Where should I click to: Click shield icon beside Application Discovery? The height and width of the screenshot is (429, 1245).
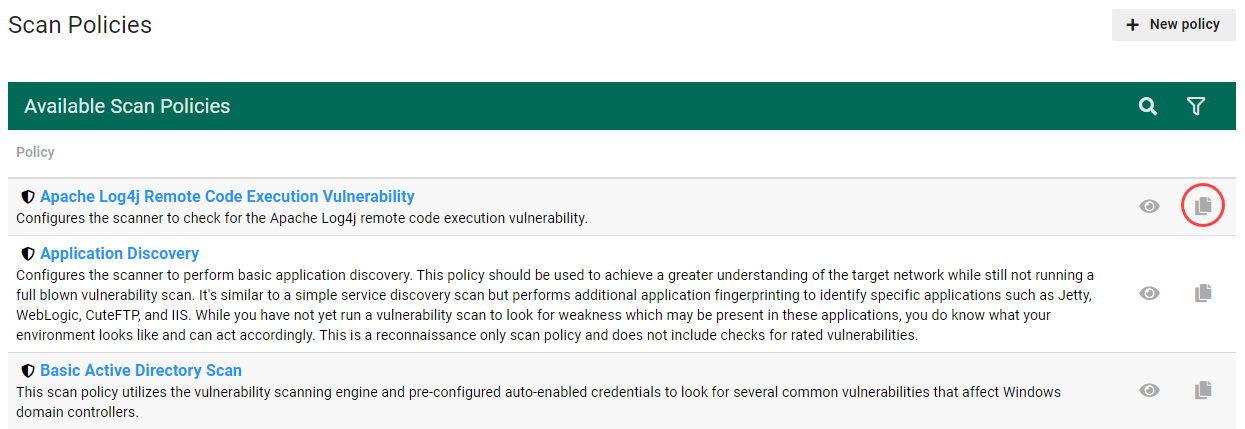(28, 254)
